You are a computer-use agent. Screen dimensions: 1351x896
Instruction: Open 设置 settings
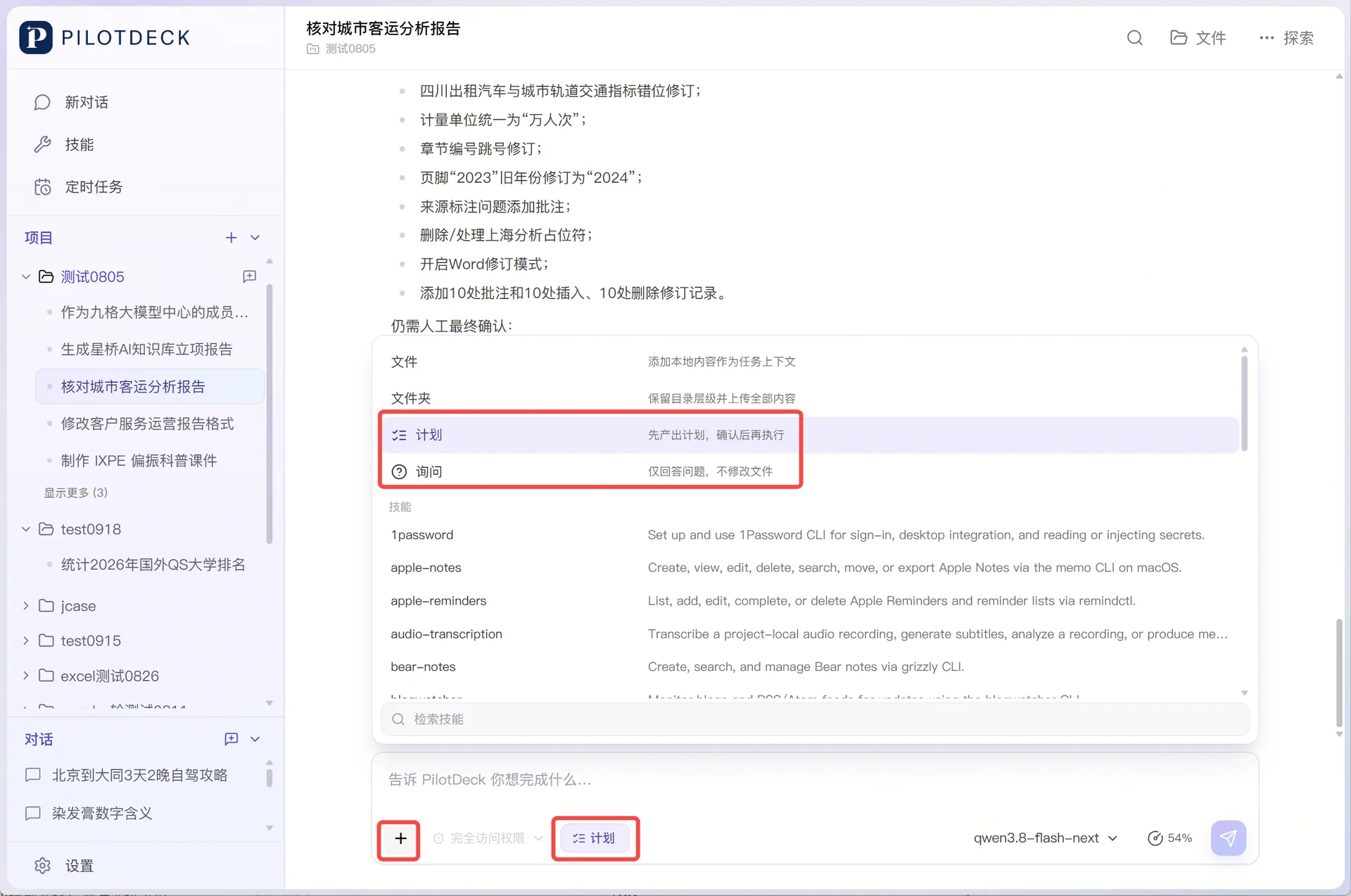point(63,866)
